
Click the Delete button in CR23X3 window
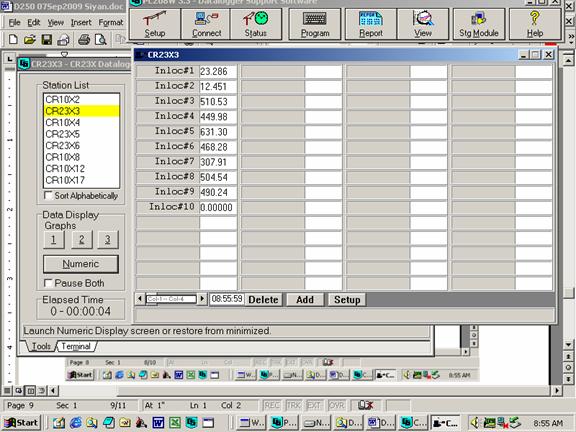pyautogui.click(x=263, y=300)
